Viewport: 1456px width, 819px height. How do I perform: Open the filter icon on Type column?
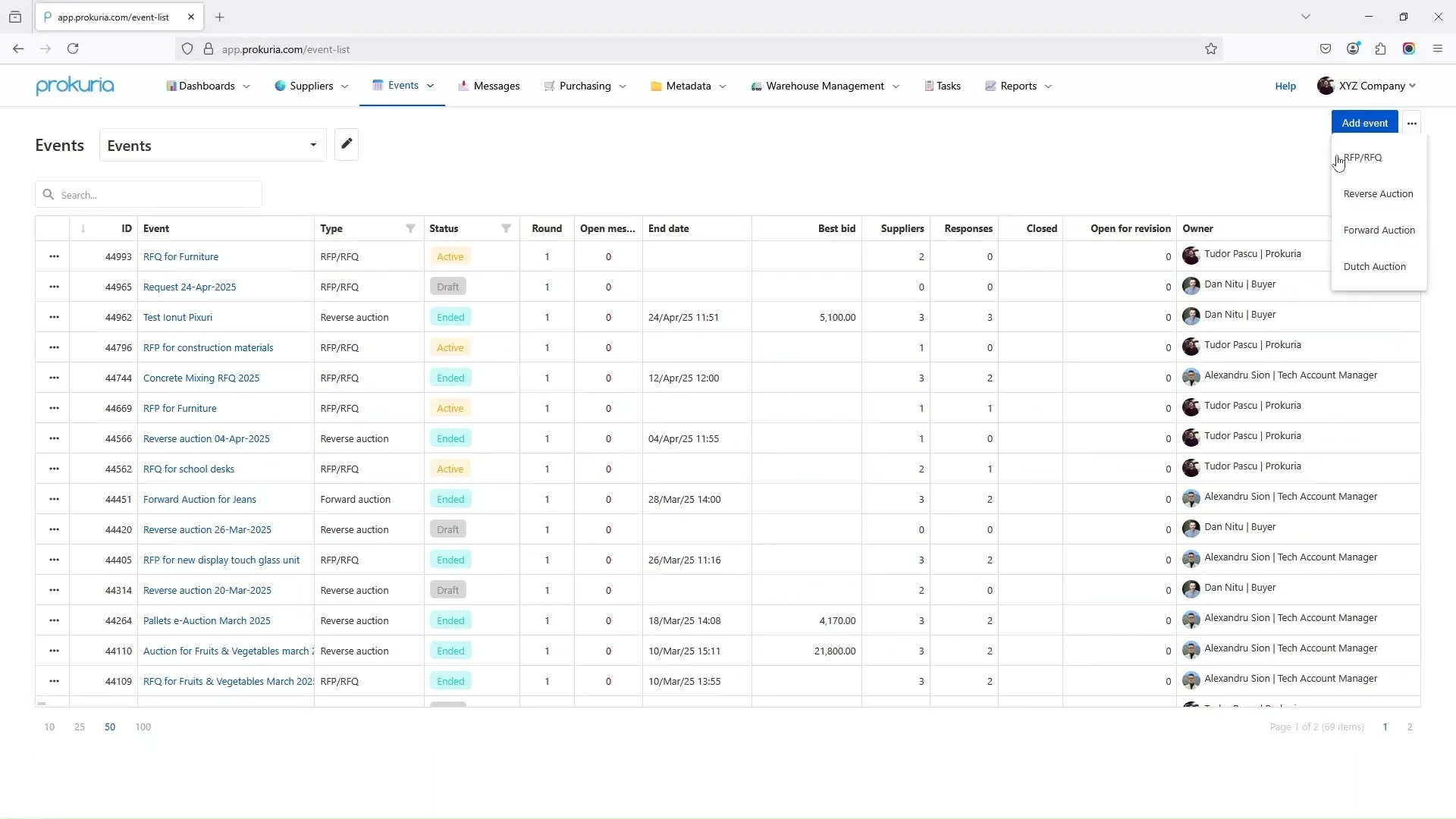[x=409, y=228]
